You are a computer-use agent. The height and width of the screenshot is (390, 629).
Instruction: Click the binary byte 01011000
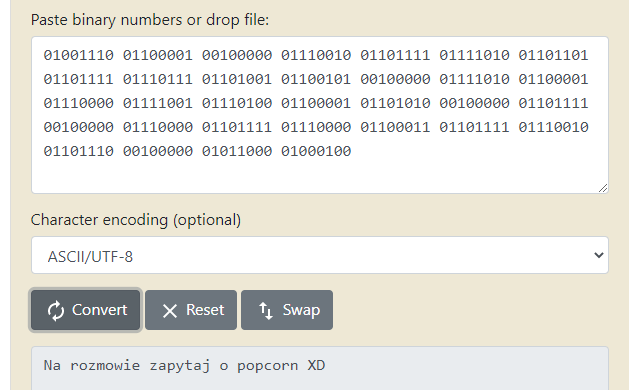tap(237, 151)
